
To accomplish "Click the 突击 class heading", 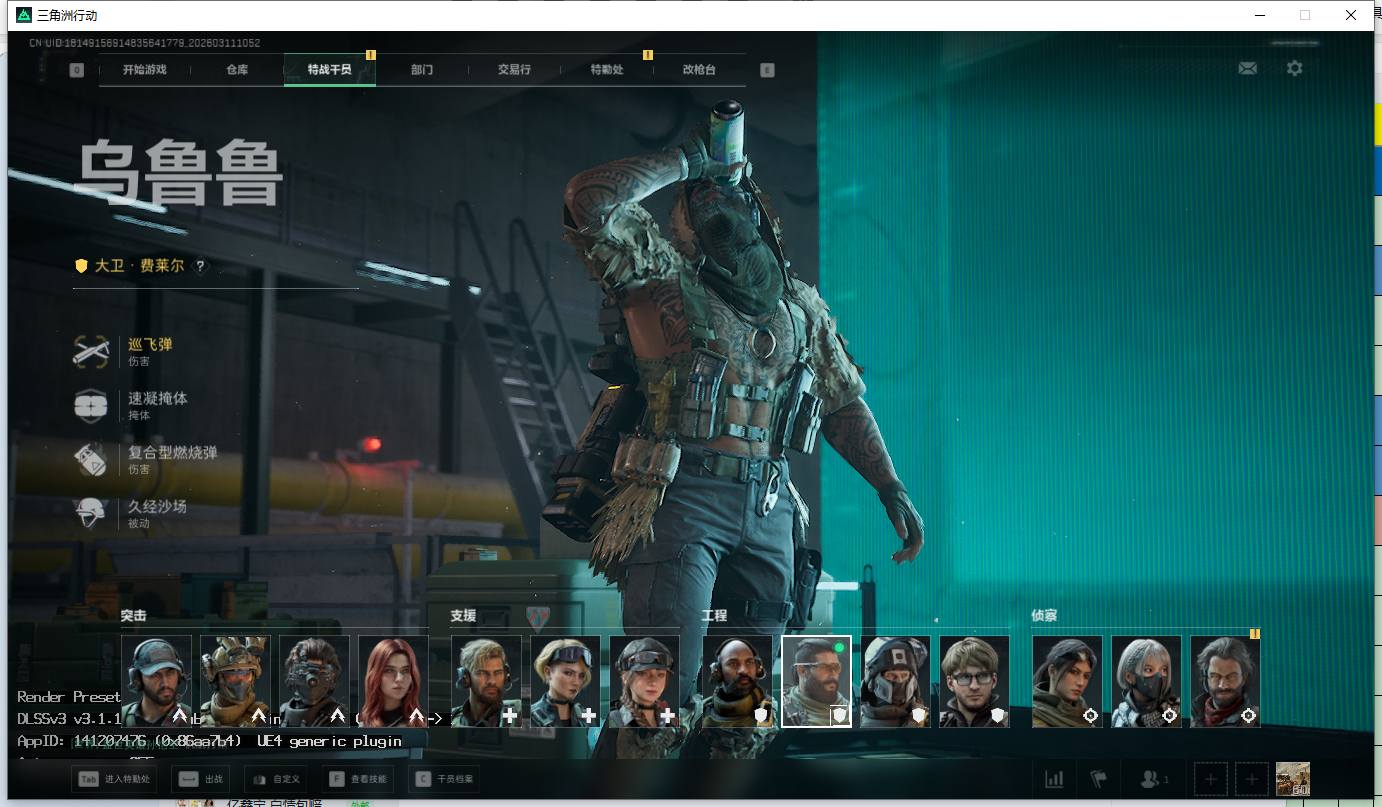I will [x=133, y=616].
